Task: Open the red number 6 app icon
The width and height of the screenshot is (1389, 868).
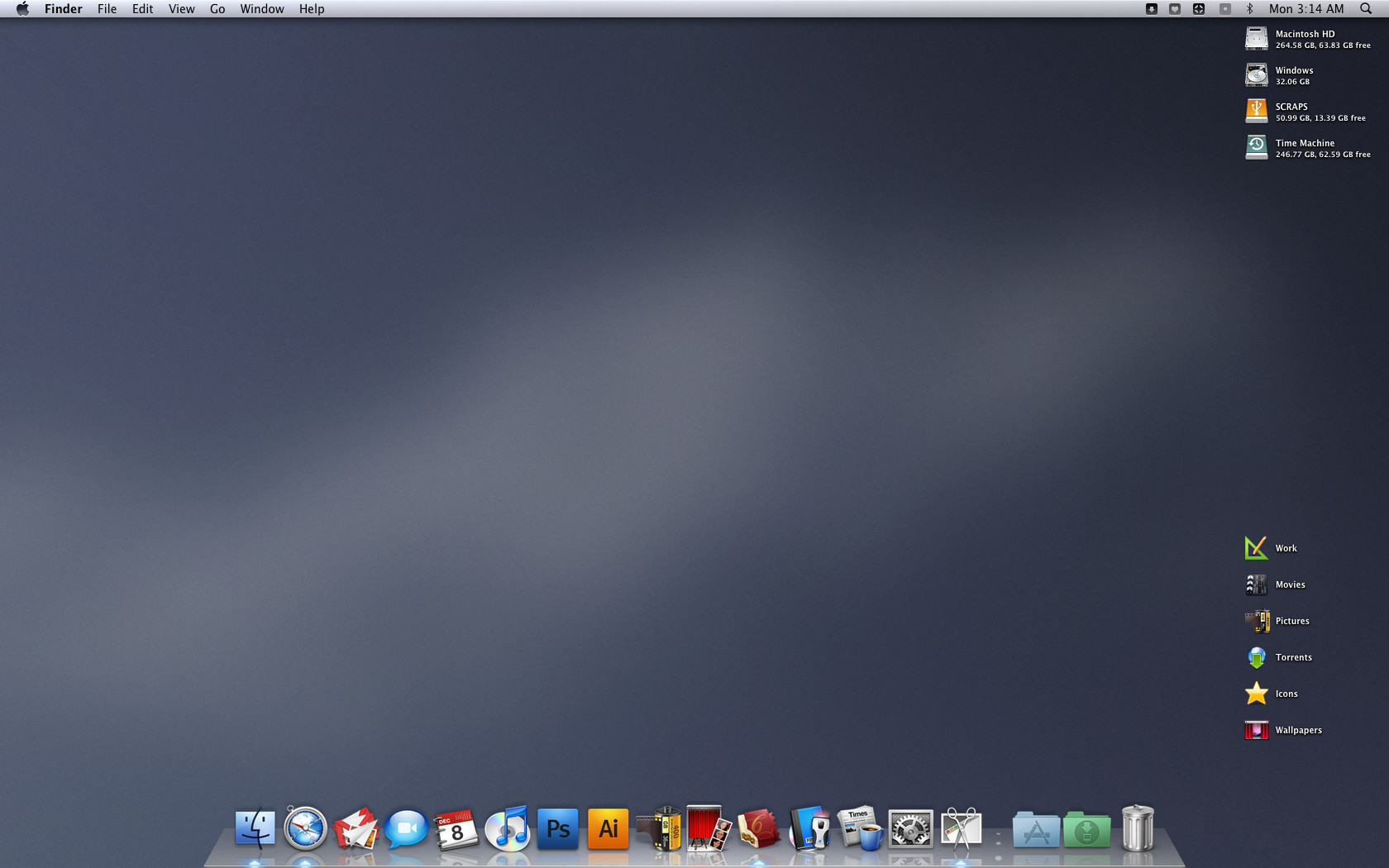Action: [x=759, y=828]
